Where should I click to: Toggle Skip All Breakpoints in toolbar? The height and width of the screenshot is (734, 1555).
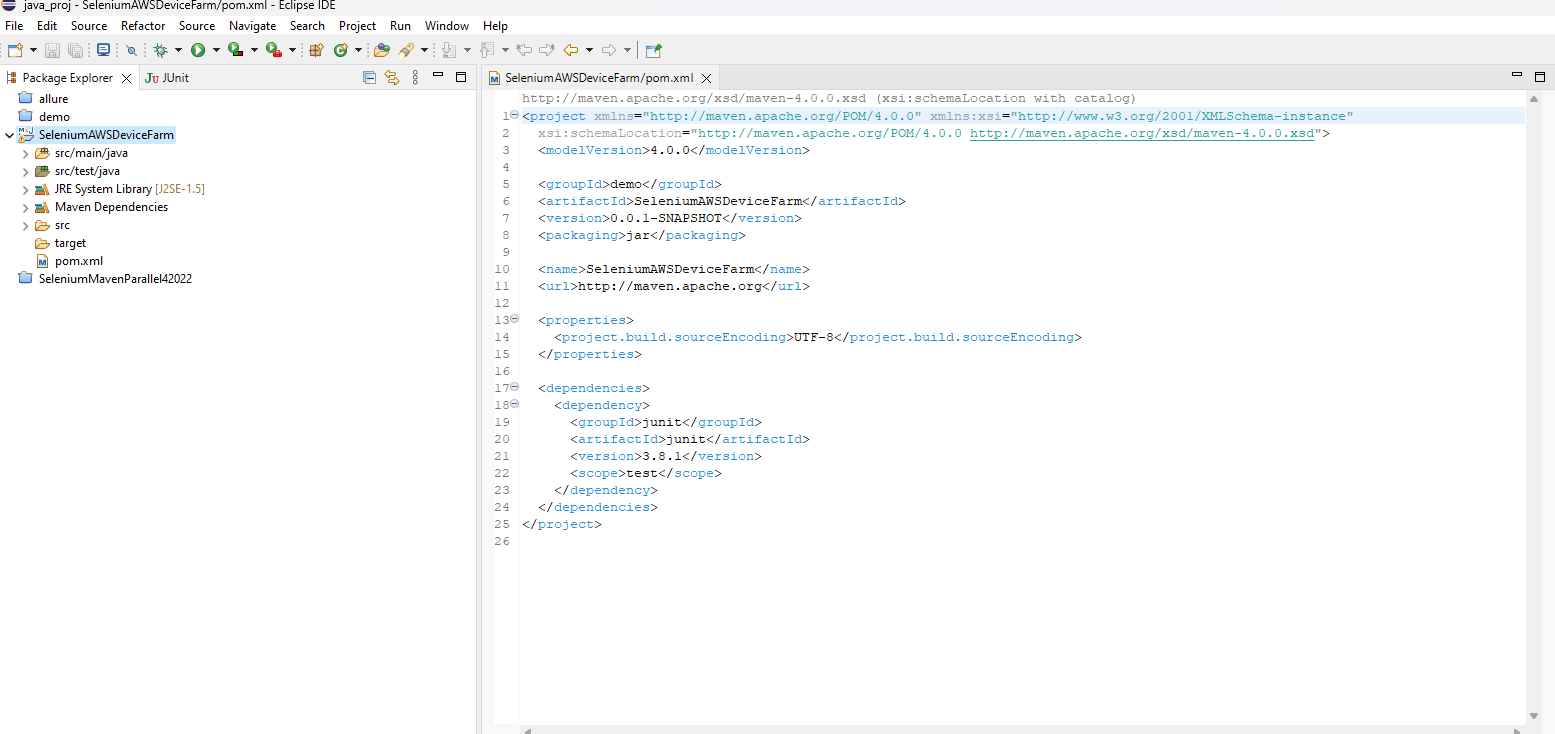coord(131,50)
